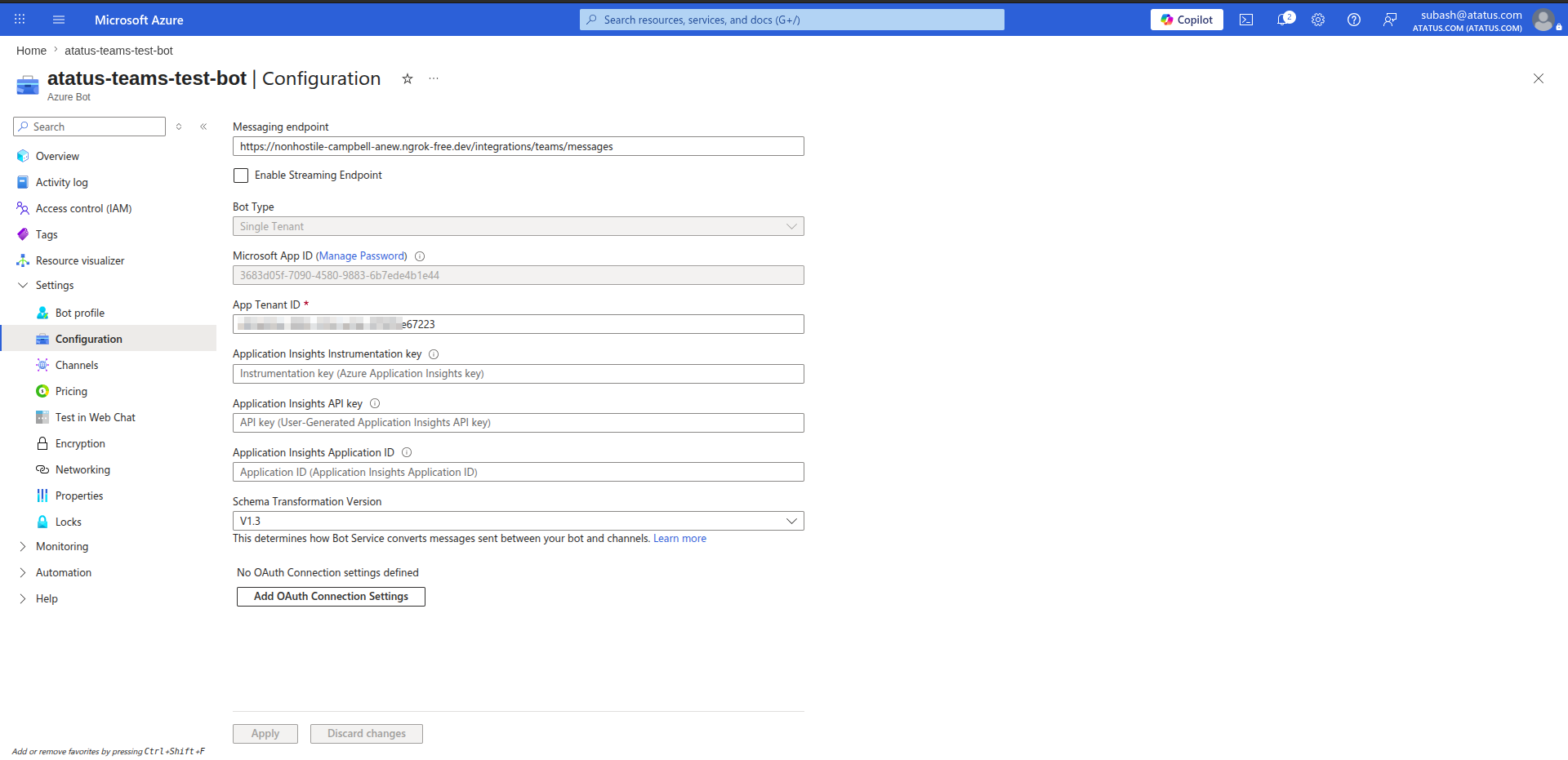Click the Microsoft Azure home title
The height and width of the screenshot is (760, 1568).
(x=139, y=20)
